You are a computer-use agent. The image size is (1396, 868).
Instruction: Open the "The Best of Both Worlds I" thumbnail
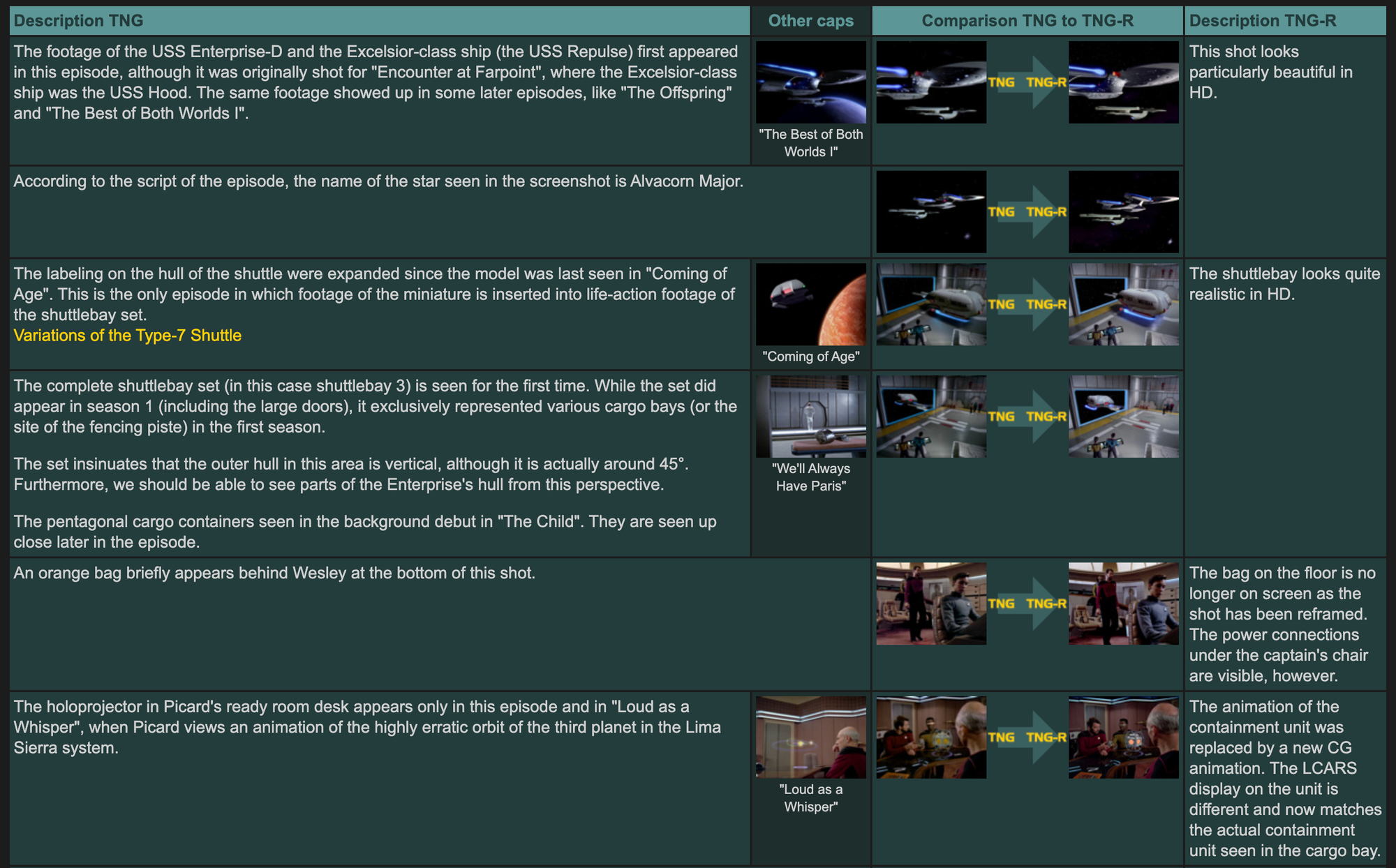(810, 82)
